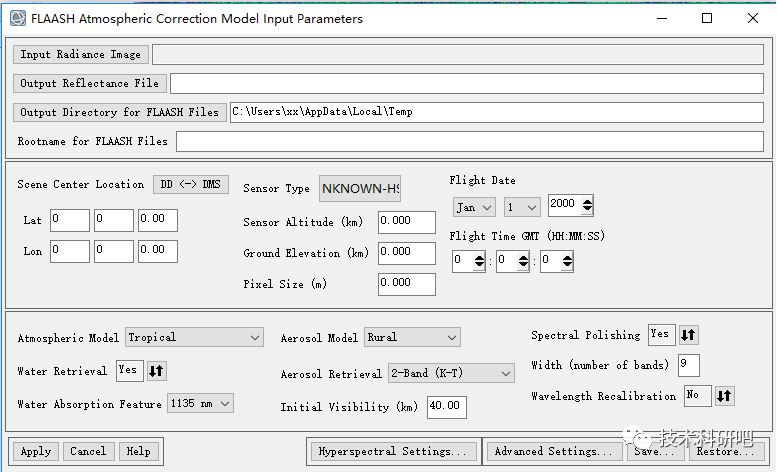Toggle Spectral Polishing with the arrows button
Image resolution: width=778 pixels, height=472 pixels.
[x=688, y=335]
